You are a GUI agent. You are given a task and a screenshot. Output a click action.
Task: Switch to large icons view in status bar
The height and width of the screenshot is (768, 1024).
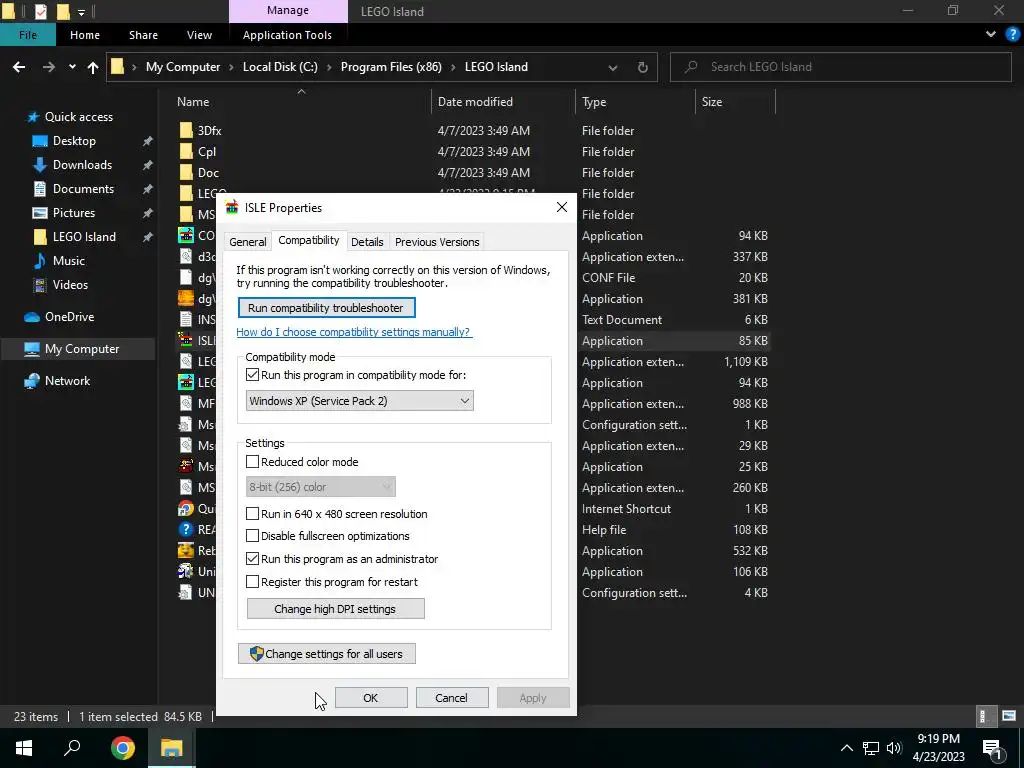[x=1009, y=716]
